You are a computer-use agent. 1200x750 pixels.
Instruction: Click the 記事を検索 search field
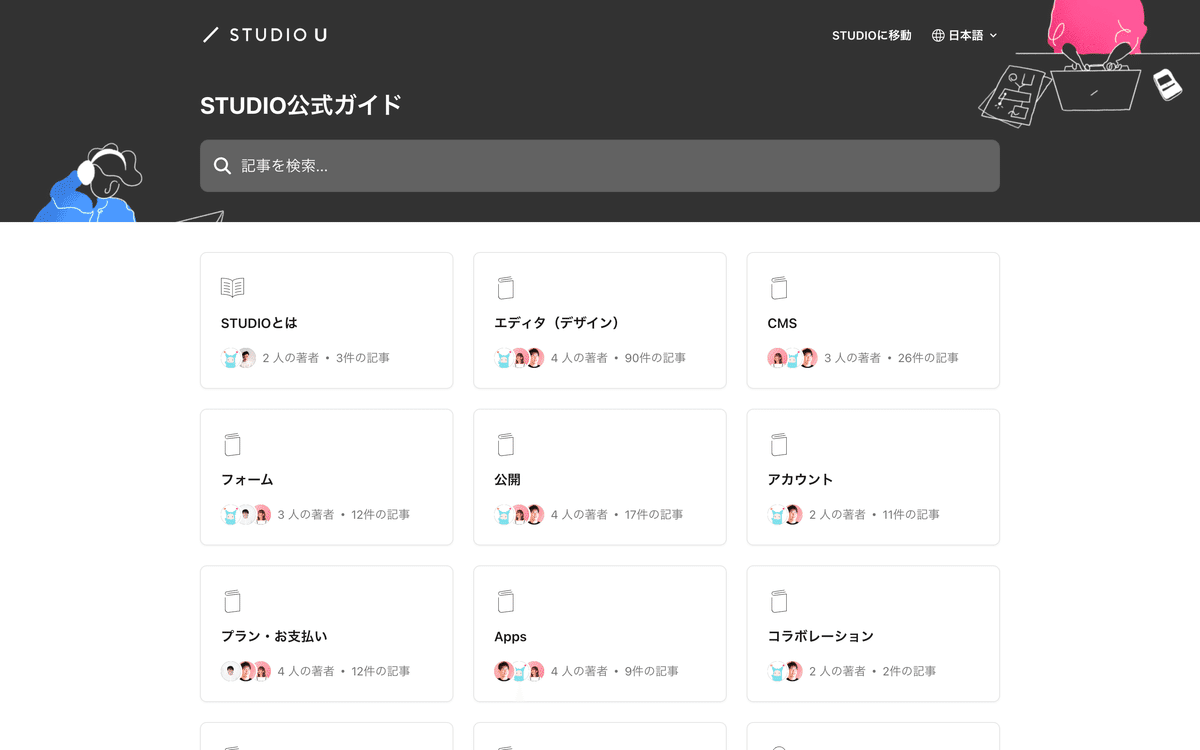600,166
